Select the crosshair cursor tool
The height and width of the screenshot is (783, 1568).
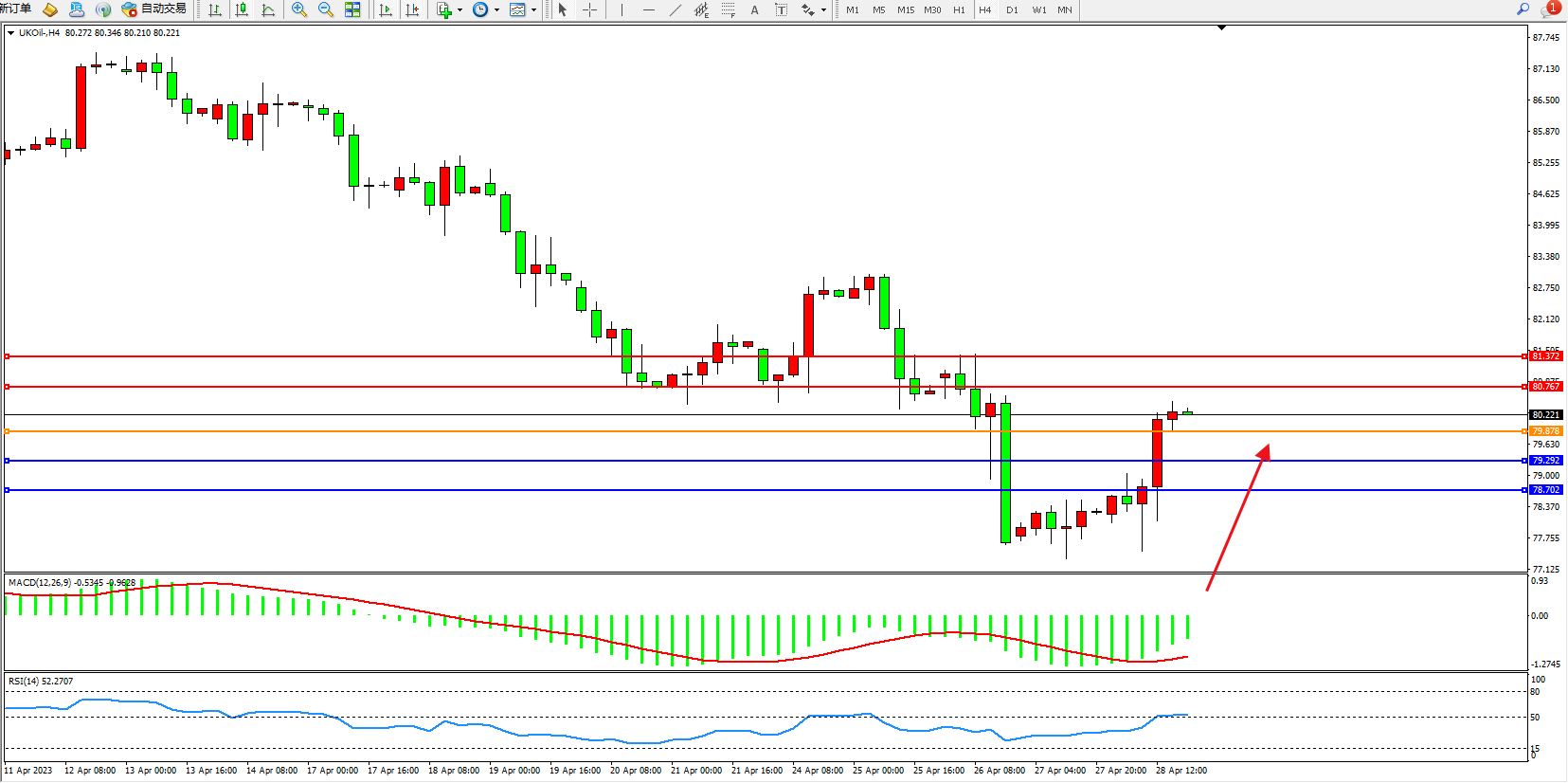tap(589, 9)
